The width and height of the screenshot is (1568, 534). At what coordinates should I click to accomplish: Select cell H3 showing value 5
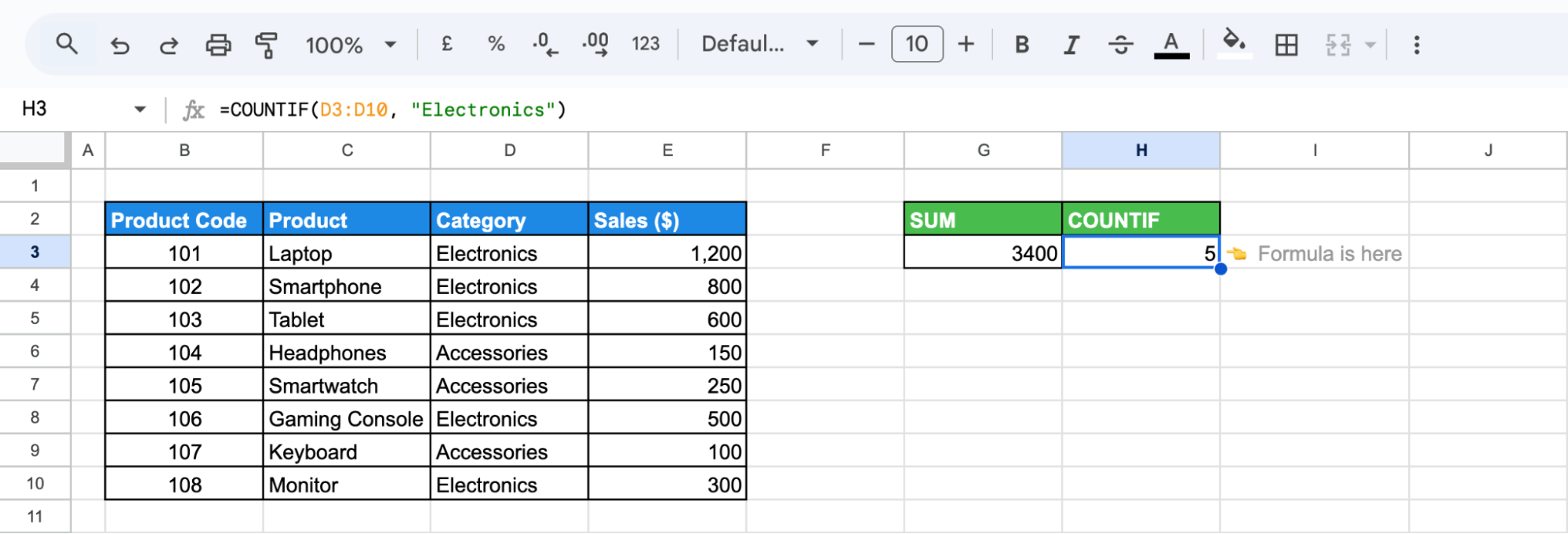coord(1141,253)
